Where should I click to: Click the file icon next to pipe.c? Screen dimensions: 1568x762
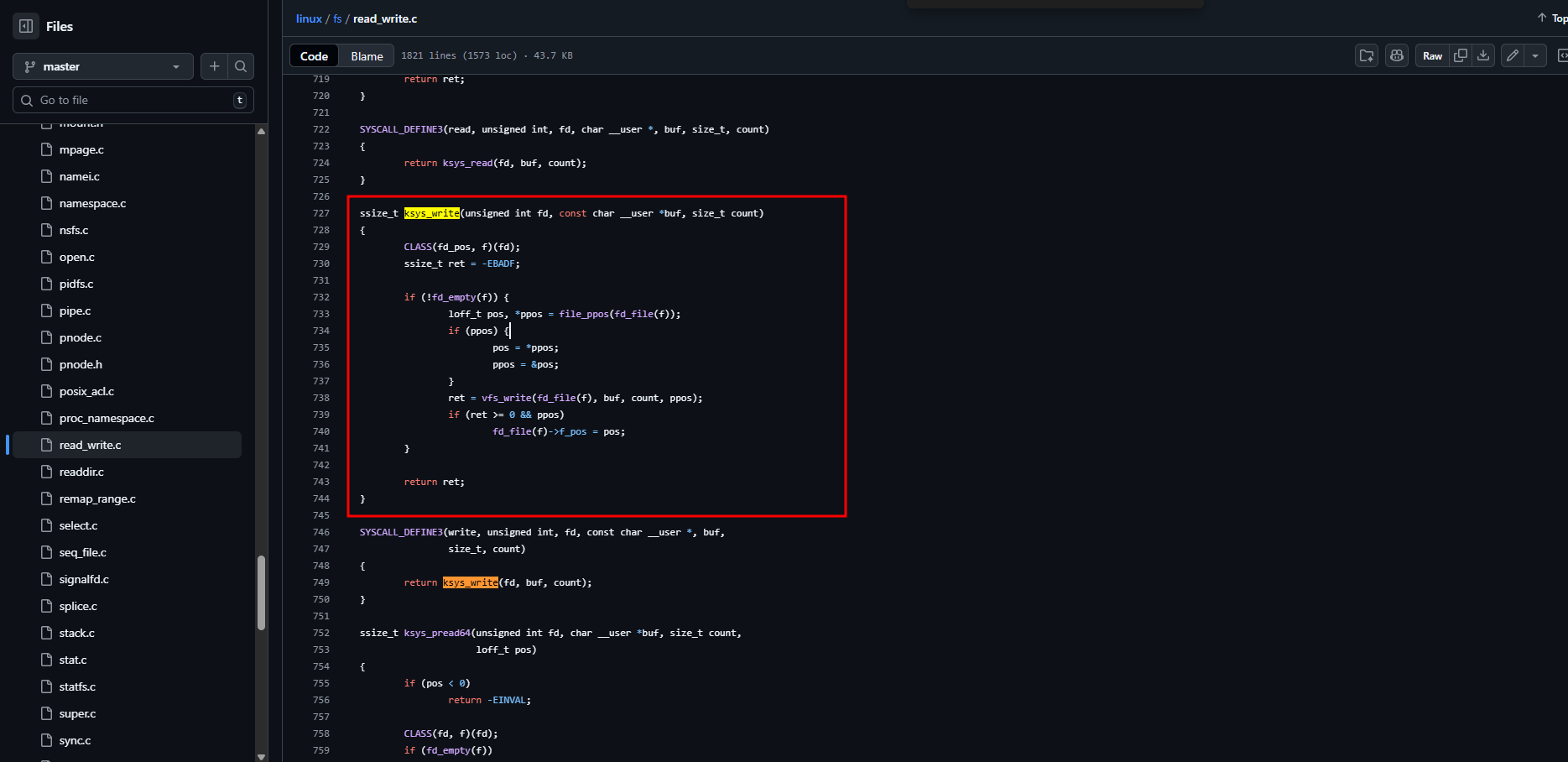47,311
